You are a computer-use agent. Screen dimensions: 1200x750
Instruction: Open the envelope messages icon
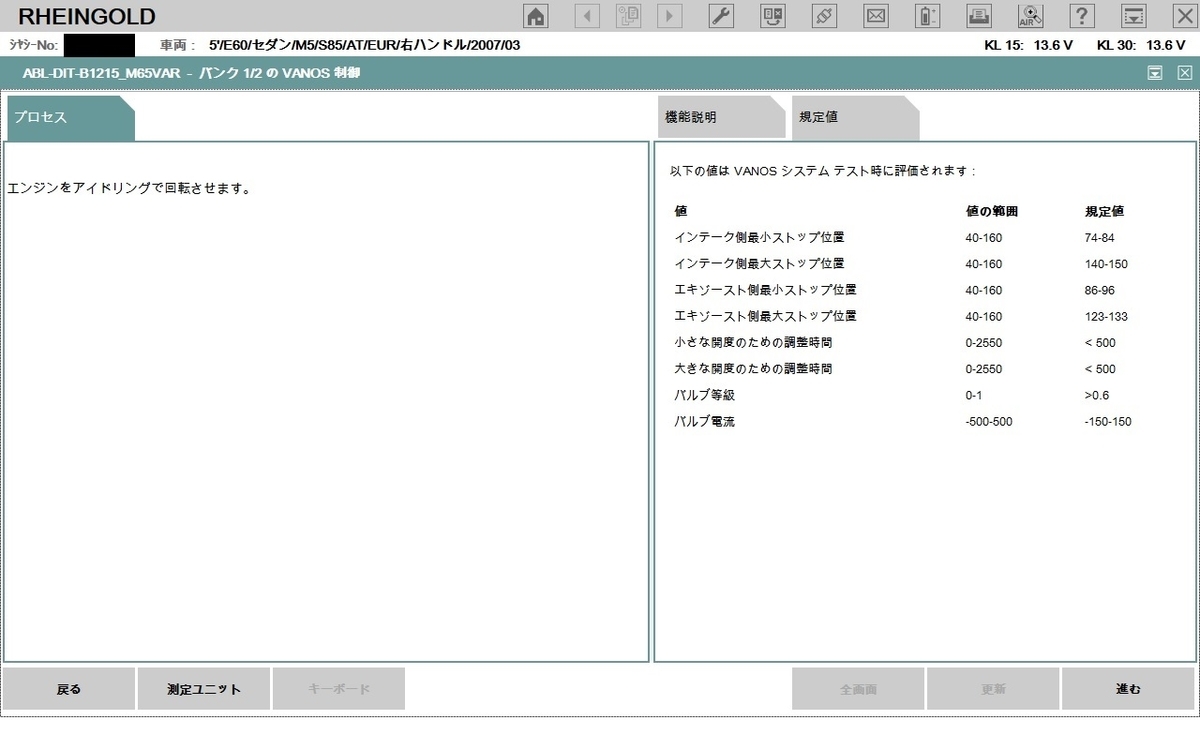[876, 15]
